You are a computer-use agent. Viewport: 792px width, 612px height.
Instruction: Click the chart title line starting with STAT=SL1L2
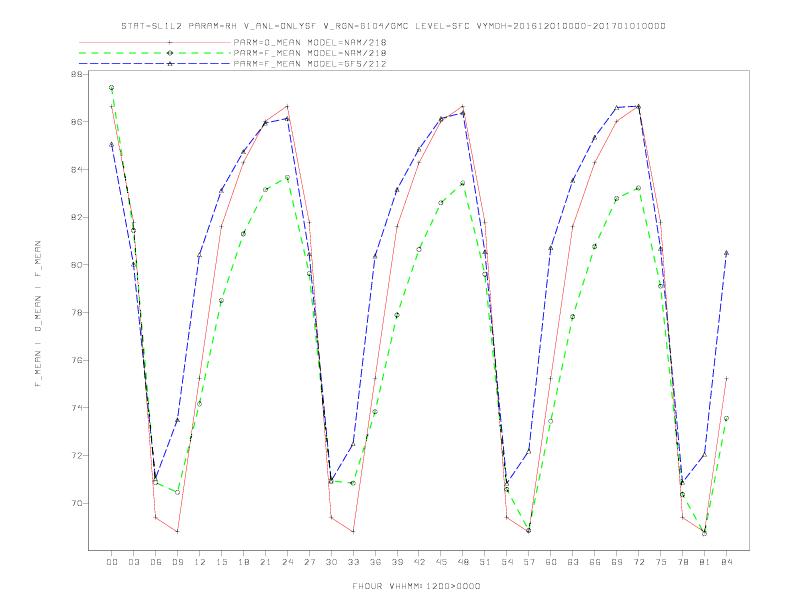(x=393, y=26)
